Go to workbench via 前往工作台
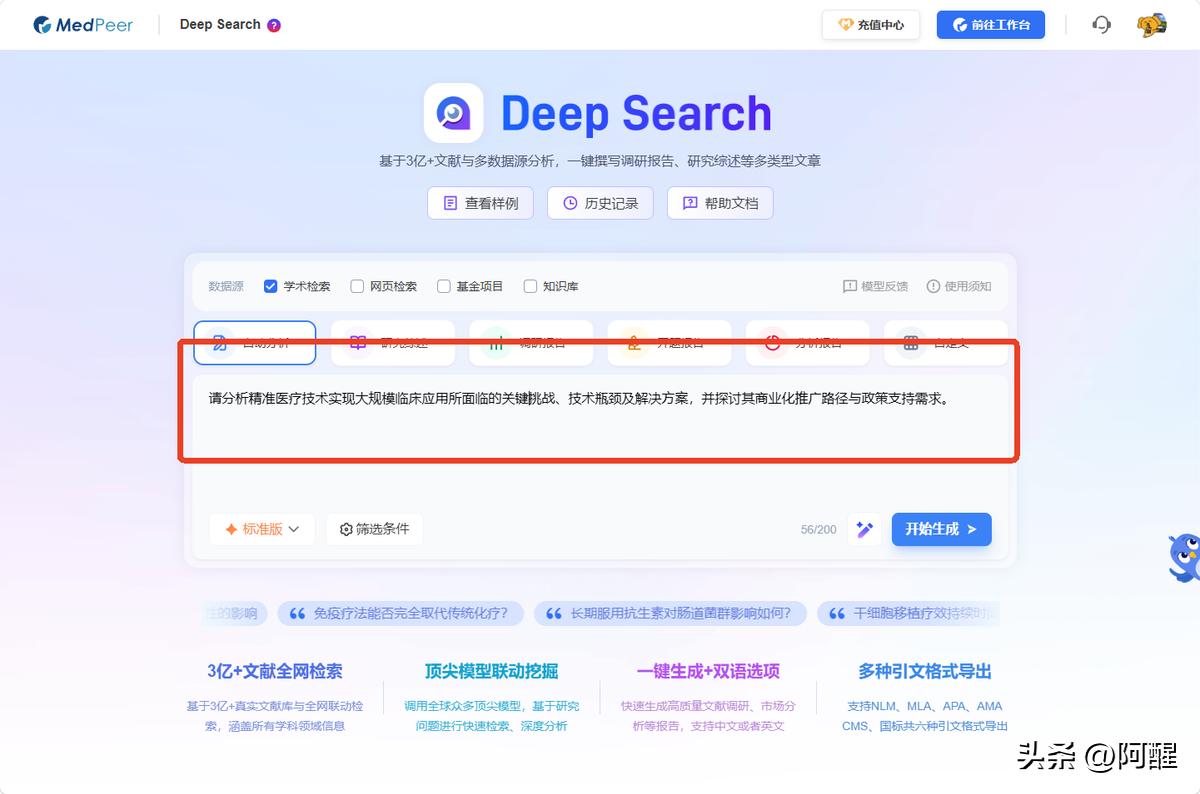 991,25
